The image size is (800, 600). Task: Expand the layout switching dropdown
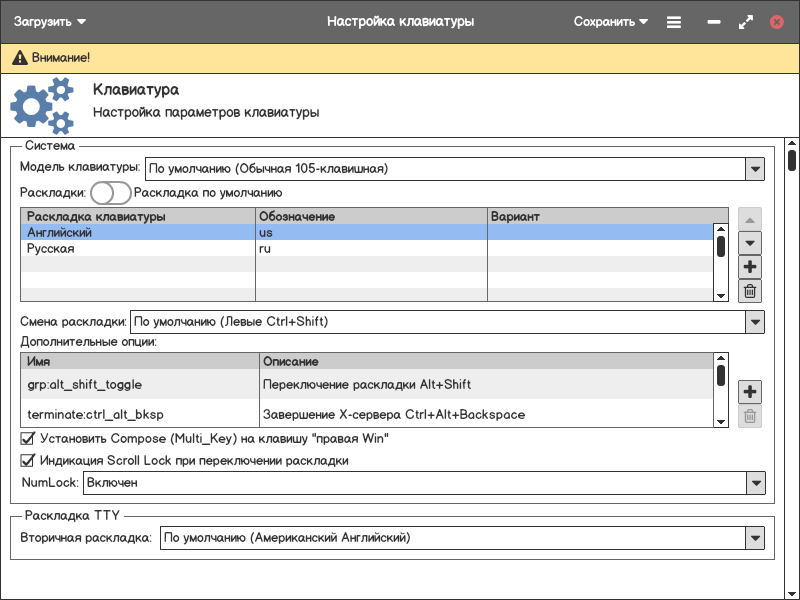click(x=755, y=322)
